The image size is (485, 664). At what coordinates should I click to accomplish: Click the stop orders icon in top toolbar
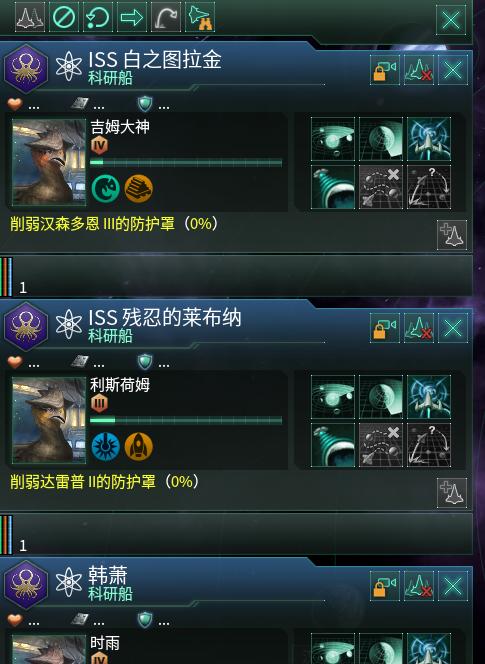click(x=64, y=17)
